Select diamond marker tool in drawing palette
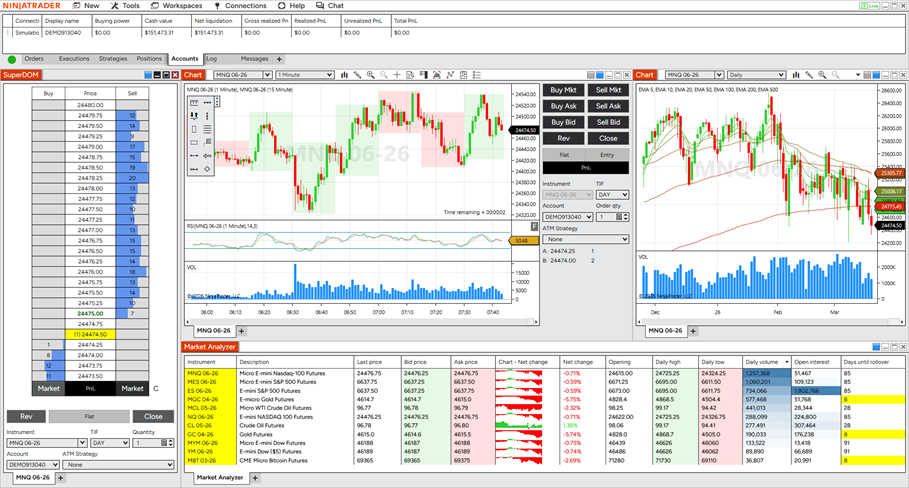The width and height of the screenshot is (909, 488). pyautogui.click(x=208, y=169)
